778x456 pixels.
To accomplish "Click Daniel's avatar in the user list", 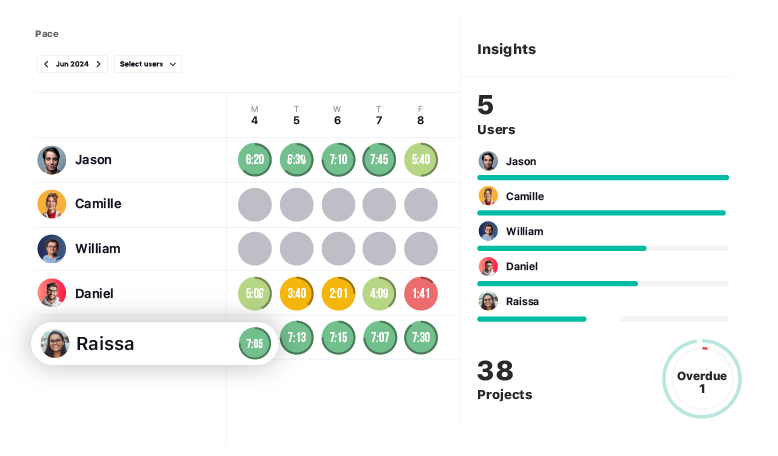I will tap(52, 293).
